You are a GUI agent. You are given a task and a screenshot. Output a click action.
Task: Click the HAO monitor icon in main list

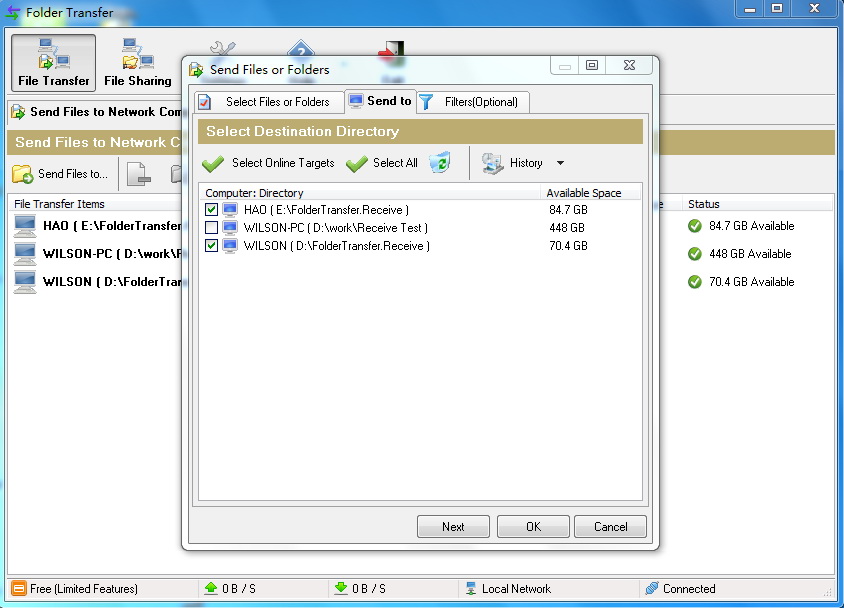click(x=25, y=225)
